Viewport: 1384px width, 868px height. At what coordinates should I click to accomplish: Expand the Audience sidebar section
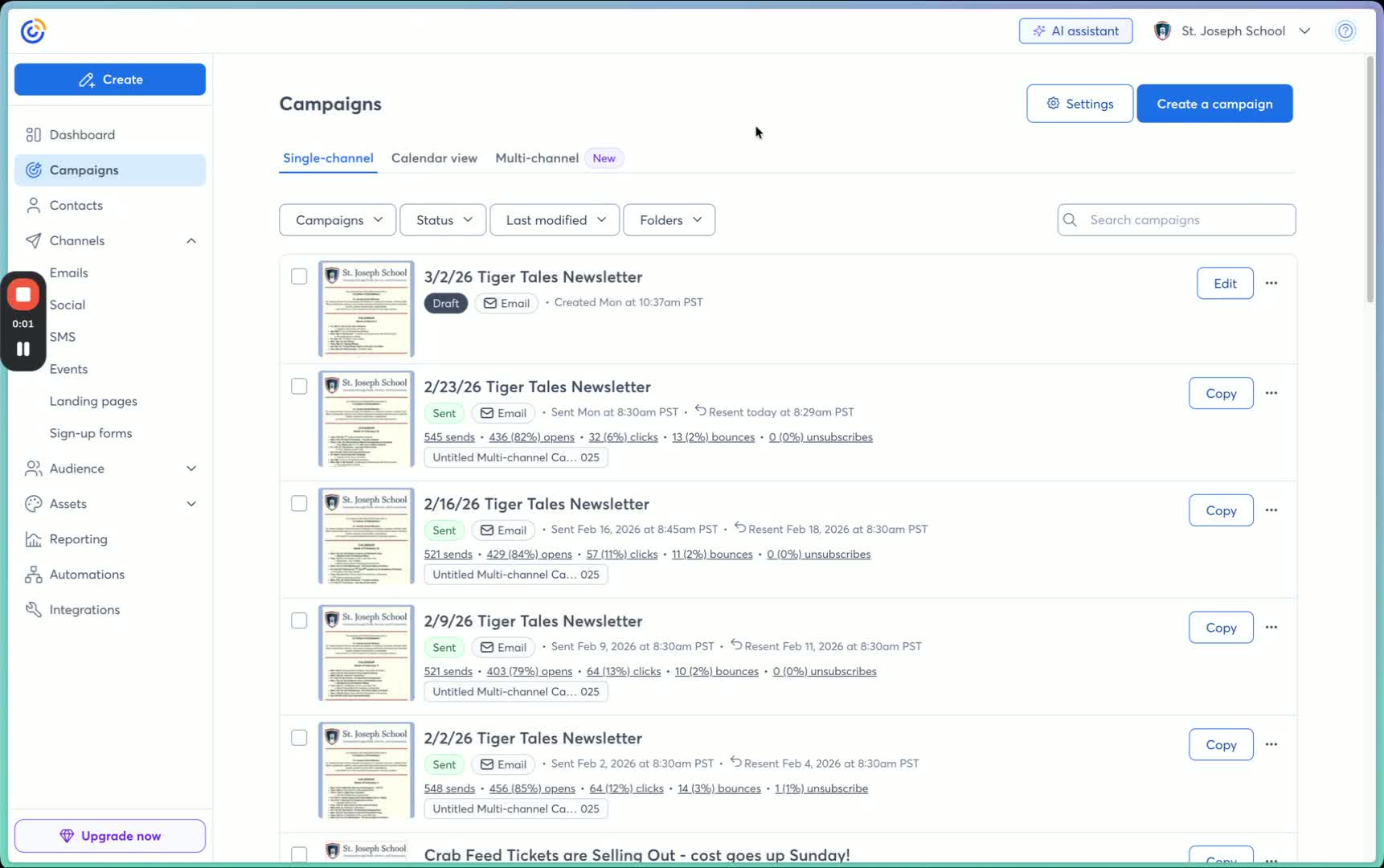coord(191,469)
